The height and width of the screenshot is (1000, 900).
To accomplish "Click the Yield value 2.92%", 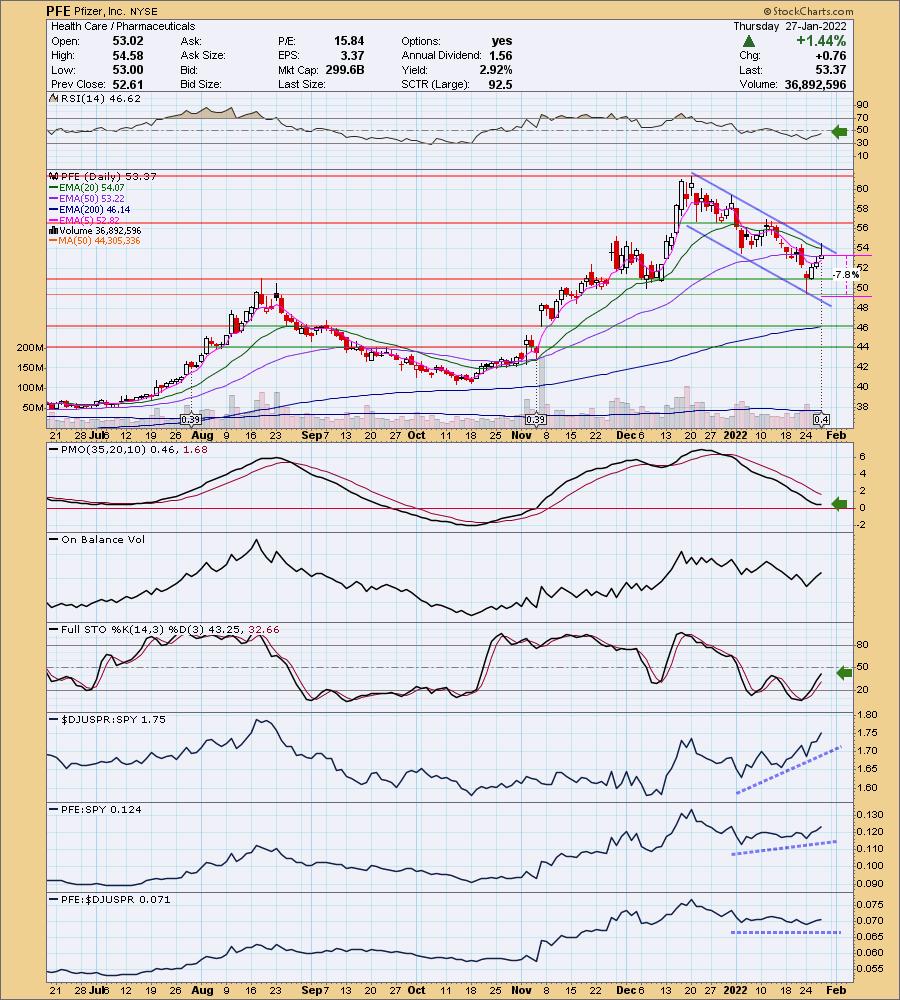I will point(496,70).
